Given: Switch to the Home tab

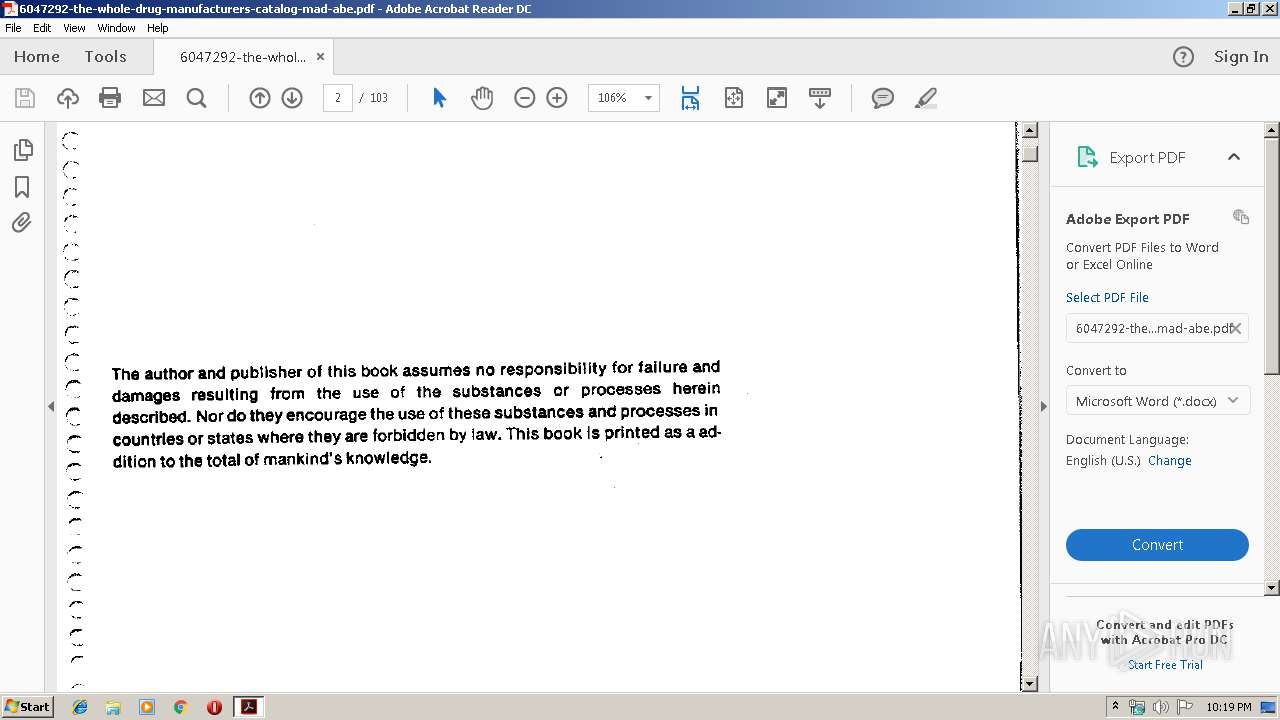Looking at the screenshot, I should [x=37, y=57].
